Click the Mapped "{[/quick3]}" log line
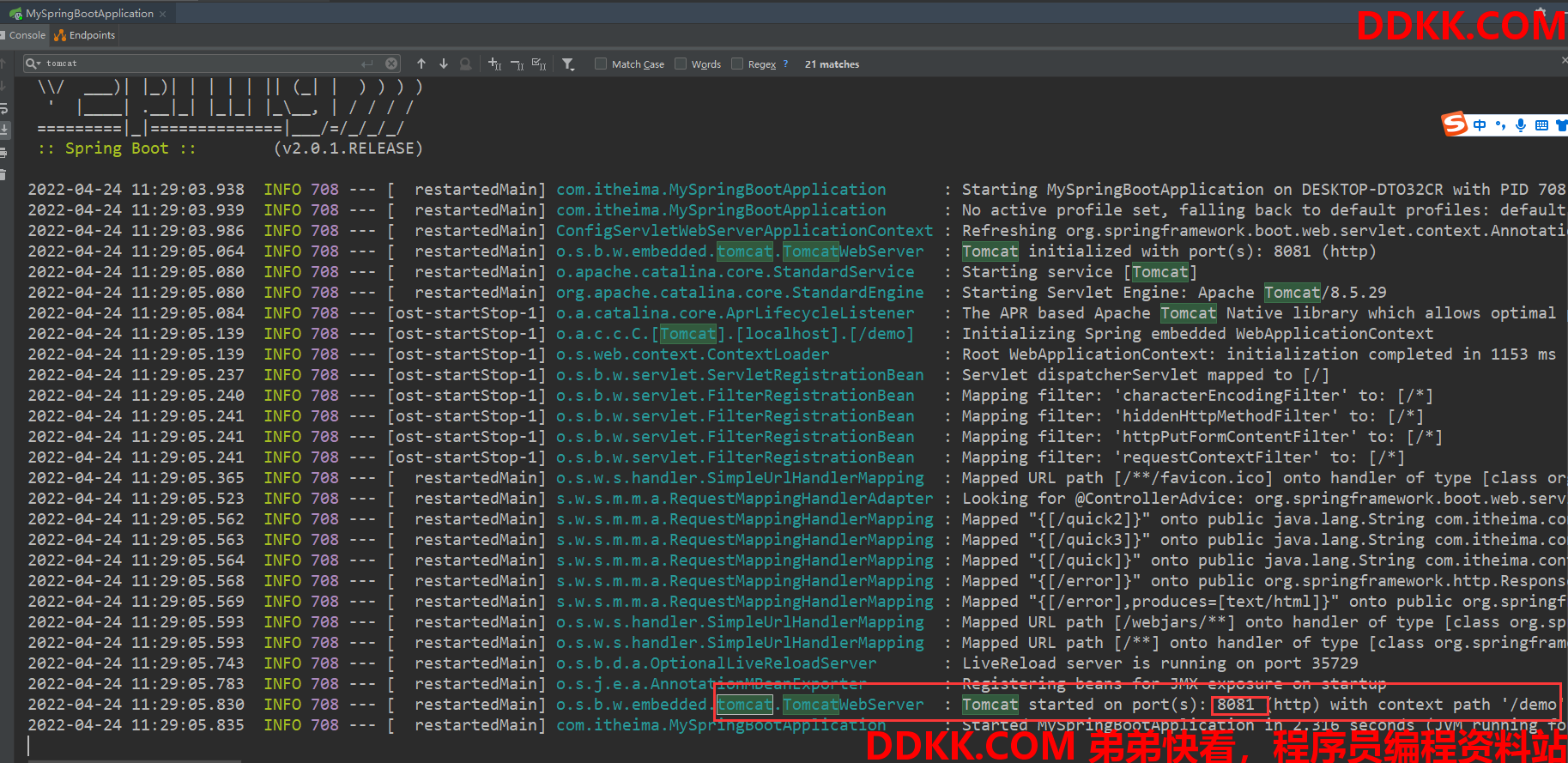1568x763 pixels. [x=1264, y=540]
